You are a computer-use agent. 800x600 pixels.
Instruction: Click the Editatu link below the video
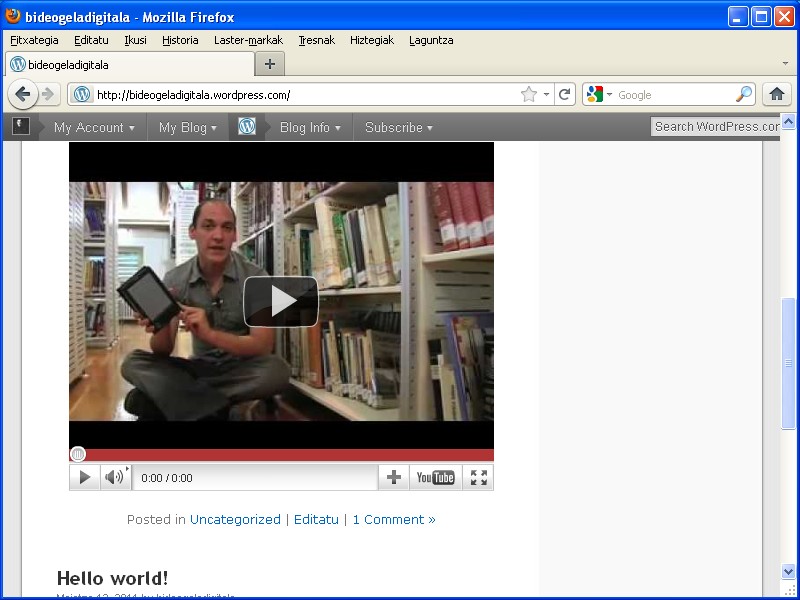(316, 519)
